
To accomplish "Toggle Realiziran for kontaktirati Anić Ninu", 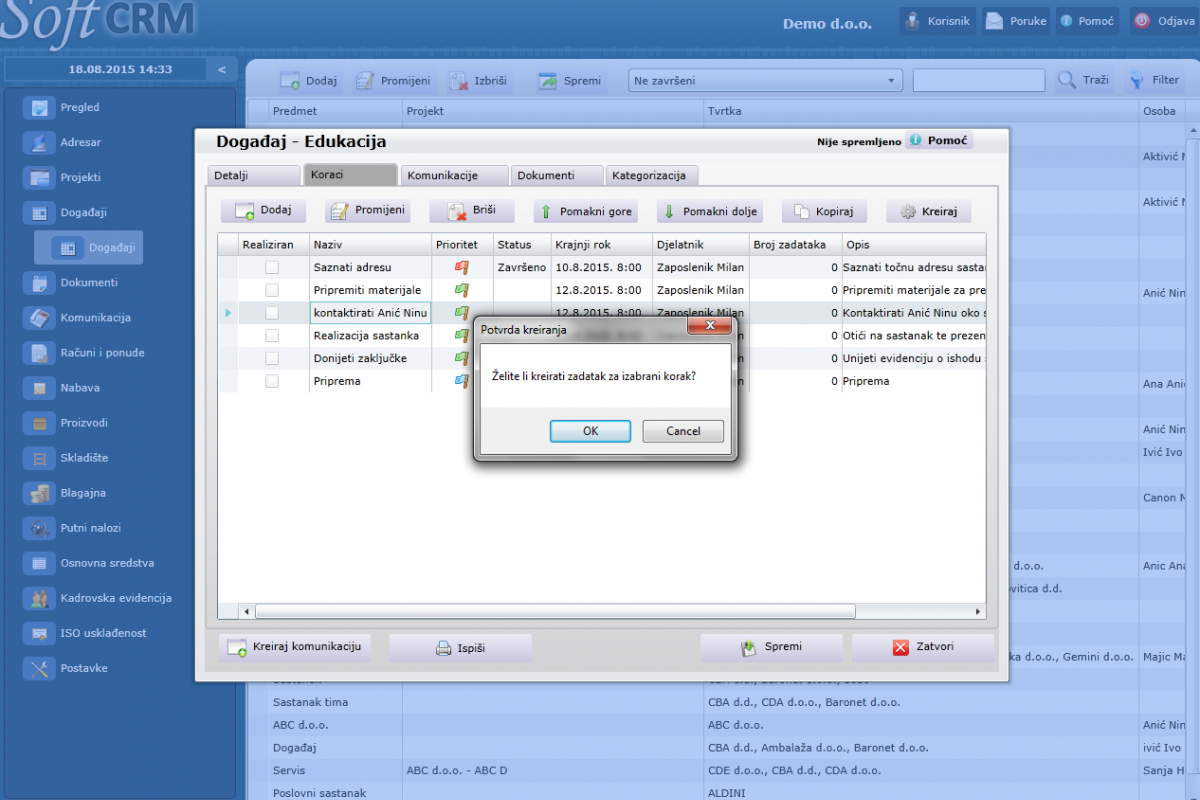I will click(272, 313).
